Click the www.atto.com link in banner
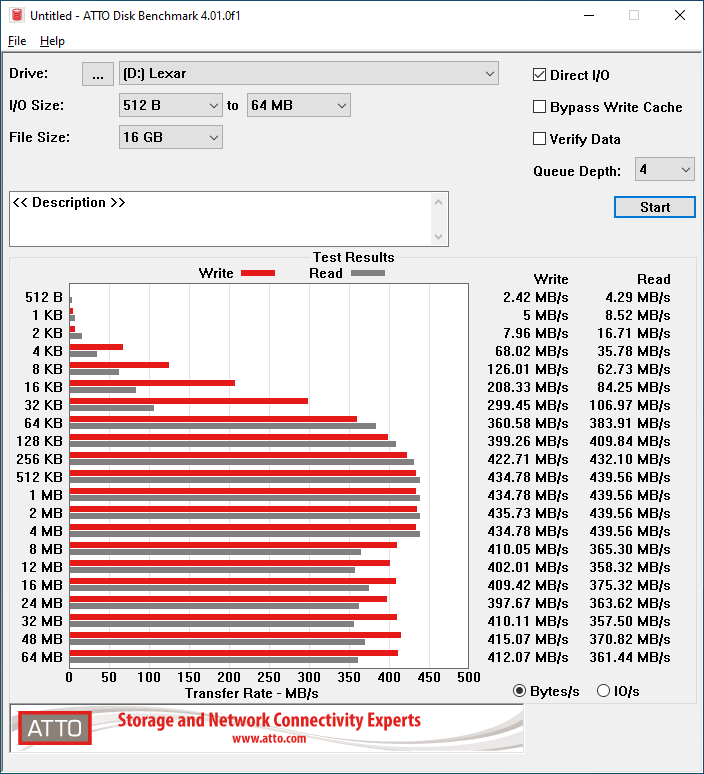 coord(269,739)
